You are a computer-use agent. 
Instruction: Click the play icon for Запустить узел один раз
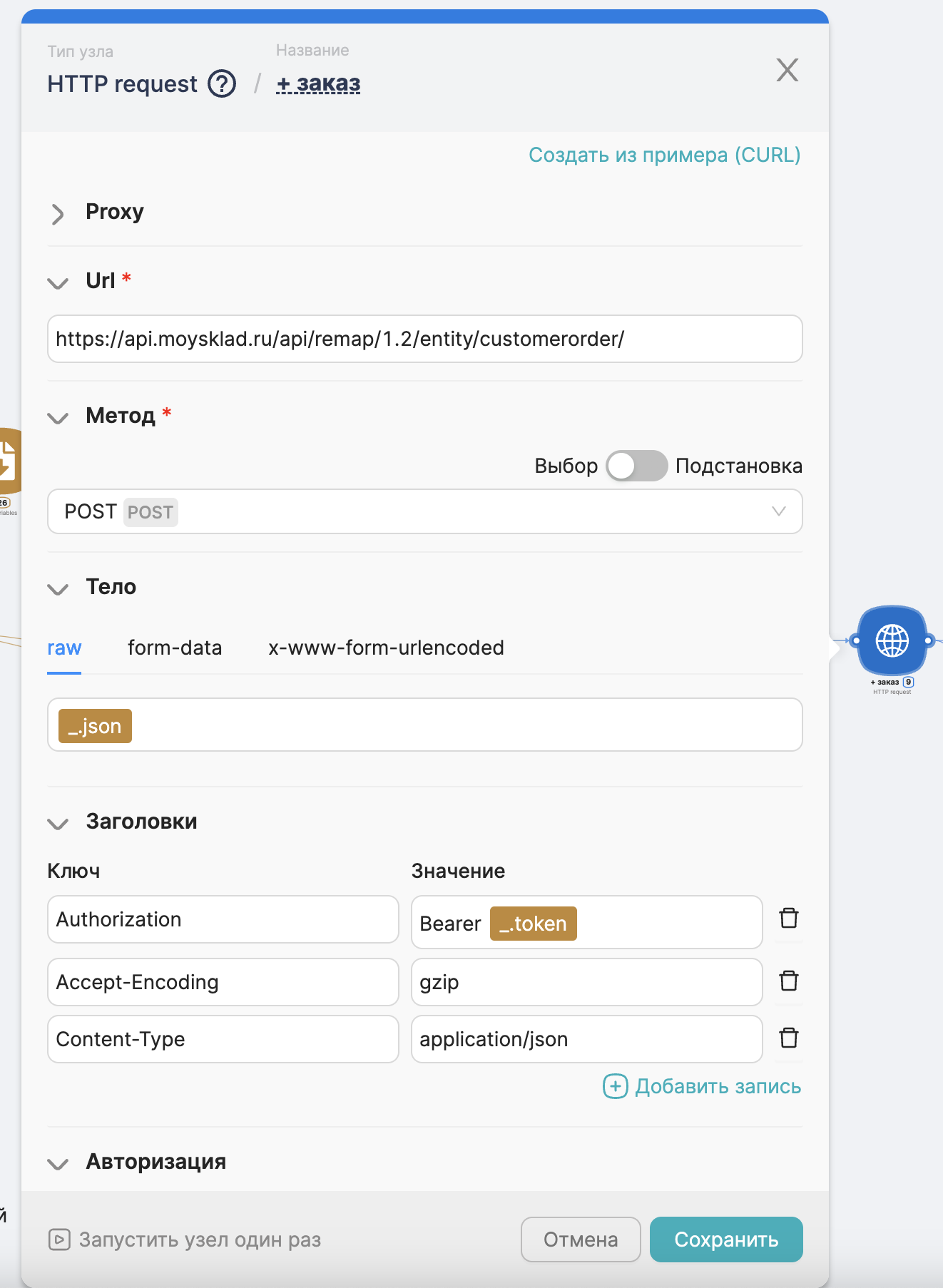[59, 1240]
